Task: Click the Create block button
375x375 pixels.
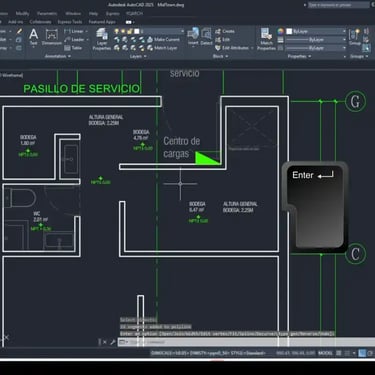Action: [225, 31]
